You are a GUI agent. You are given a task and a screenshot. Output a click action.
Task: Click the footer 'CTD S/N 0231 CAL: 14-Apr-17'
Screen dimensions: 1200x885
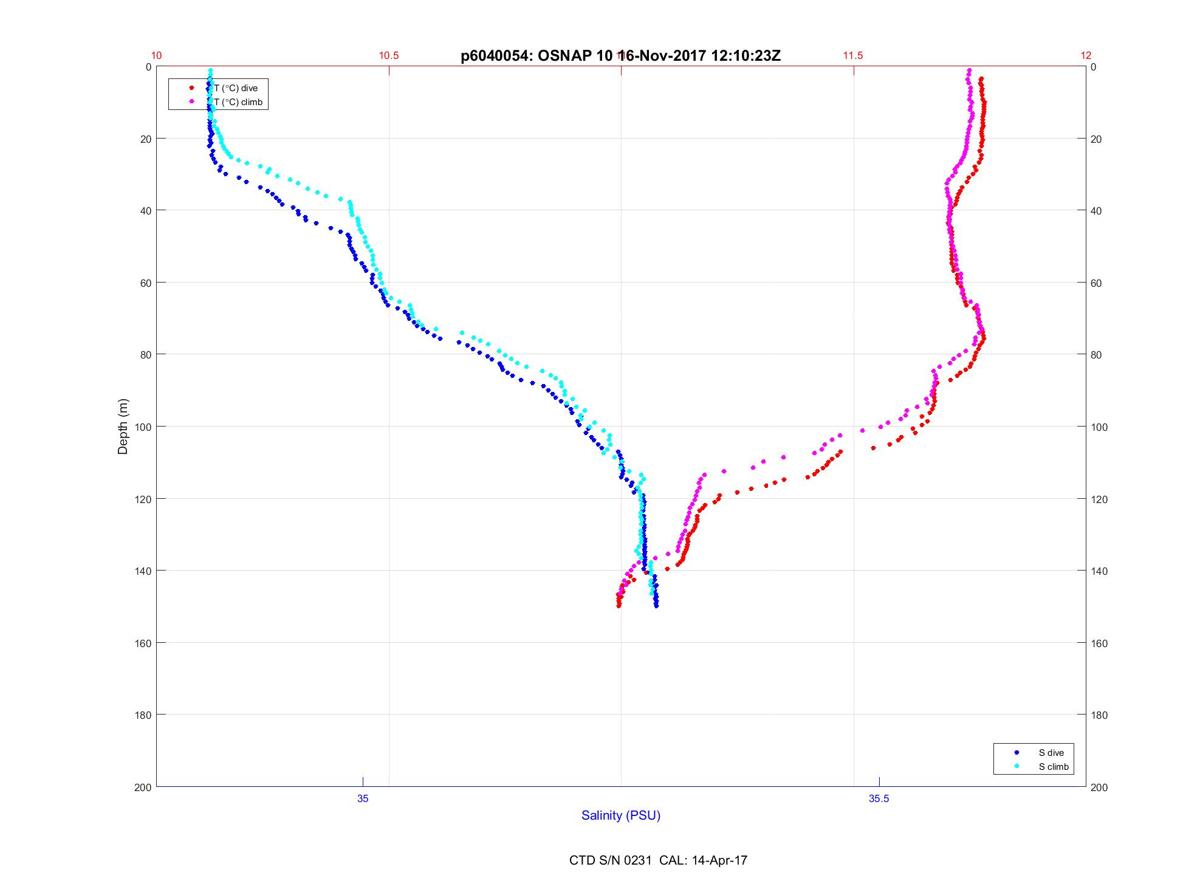[x=656, y=859]
